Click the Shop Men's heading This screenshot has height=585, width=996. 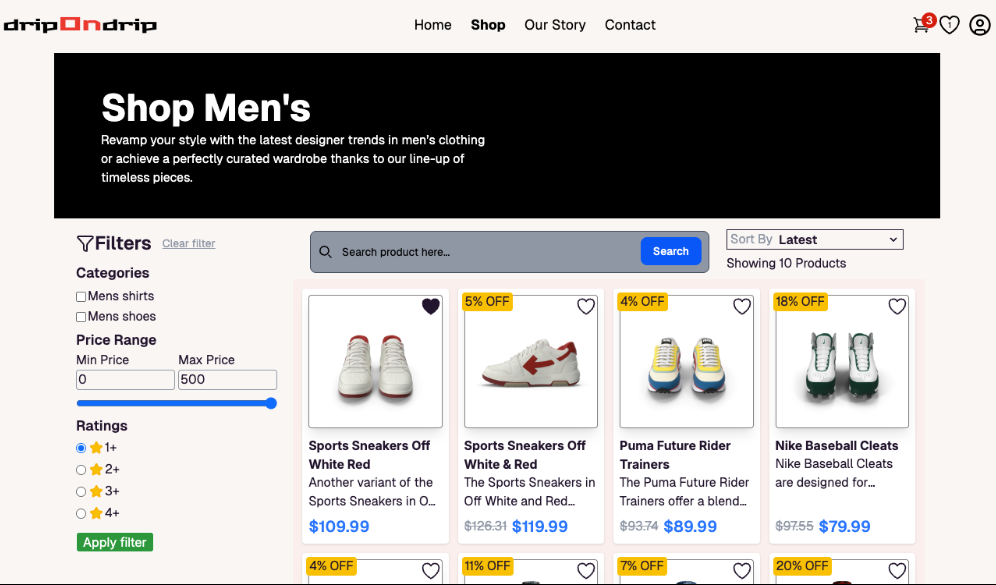(206, 107)
